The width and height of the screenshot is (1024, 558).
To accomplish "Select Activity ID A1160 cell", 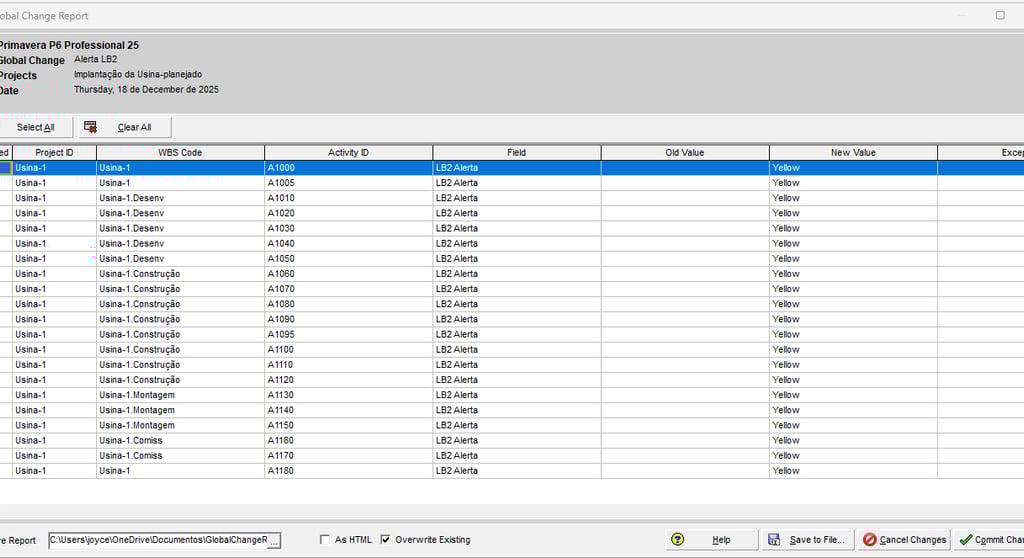I will (349, 440).
